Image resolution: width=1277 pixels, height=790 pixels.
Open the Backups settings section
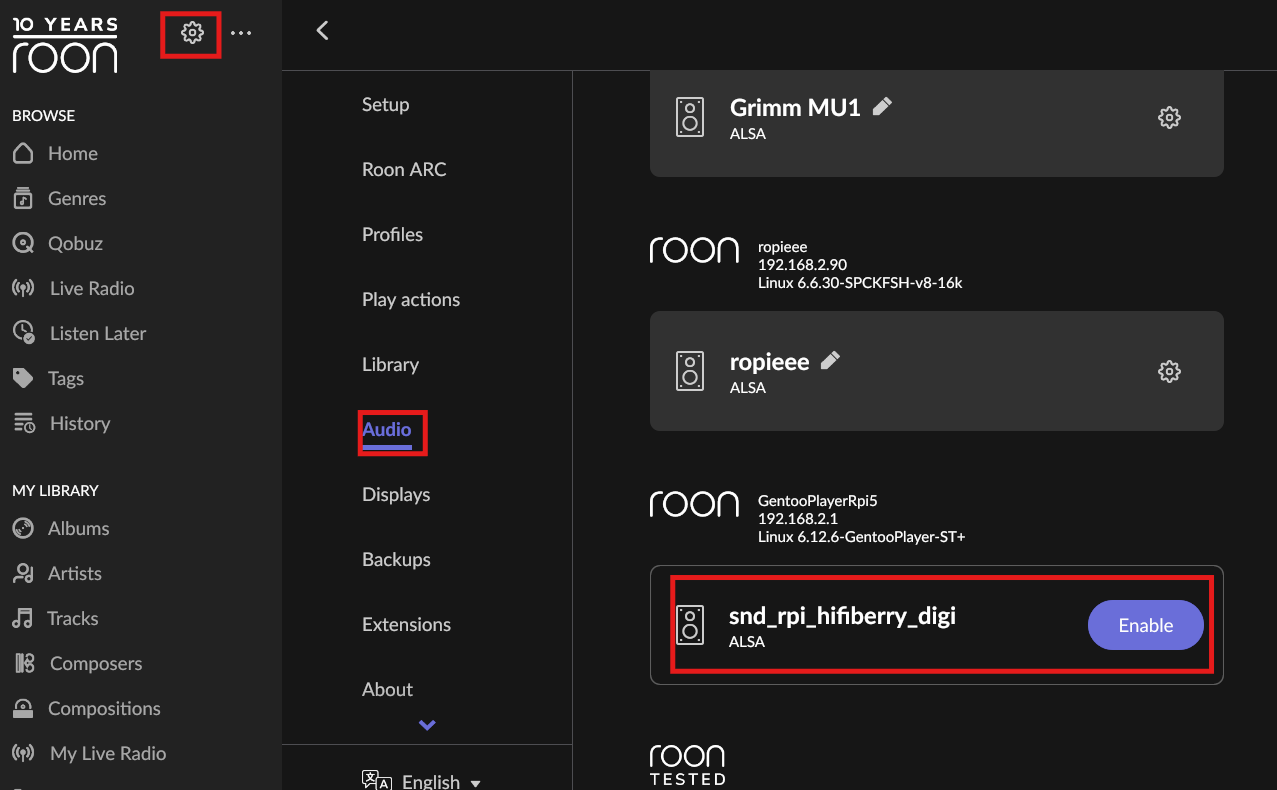[396, 559]
